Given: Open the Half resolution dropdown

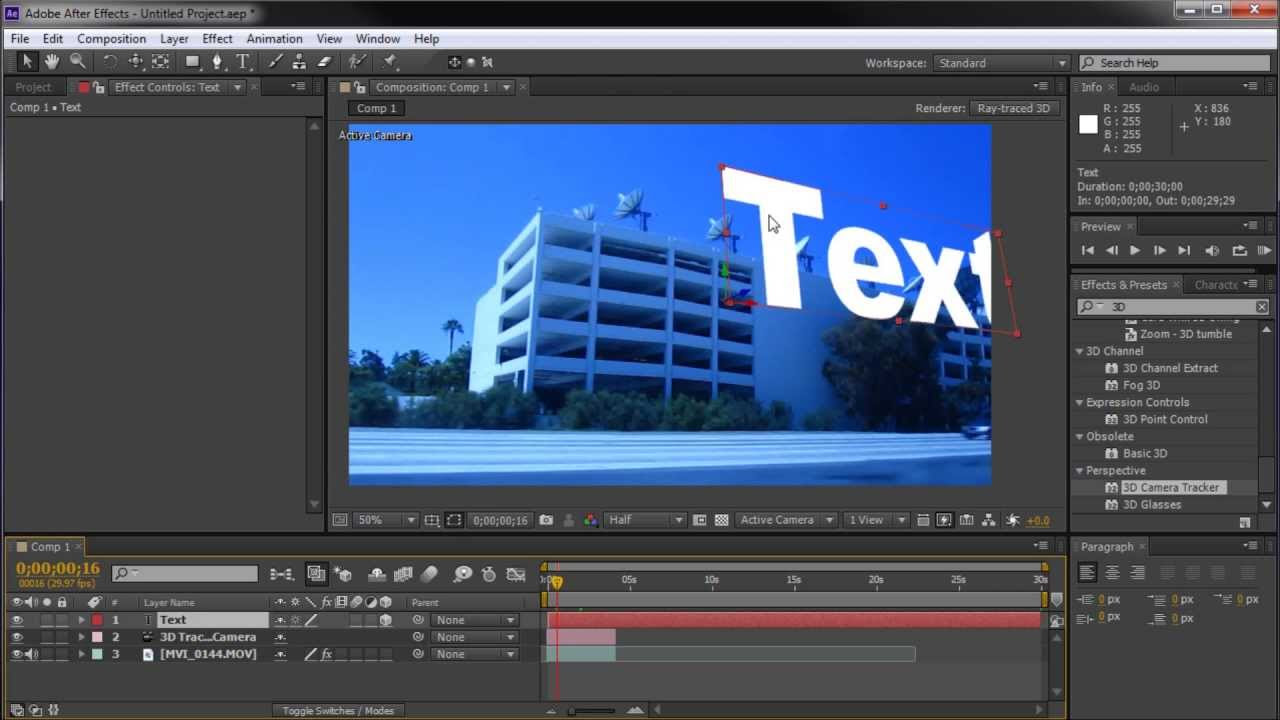Looking at the screenshot, I should 645,520.
